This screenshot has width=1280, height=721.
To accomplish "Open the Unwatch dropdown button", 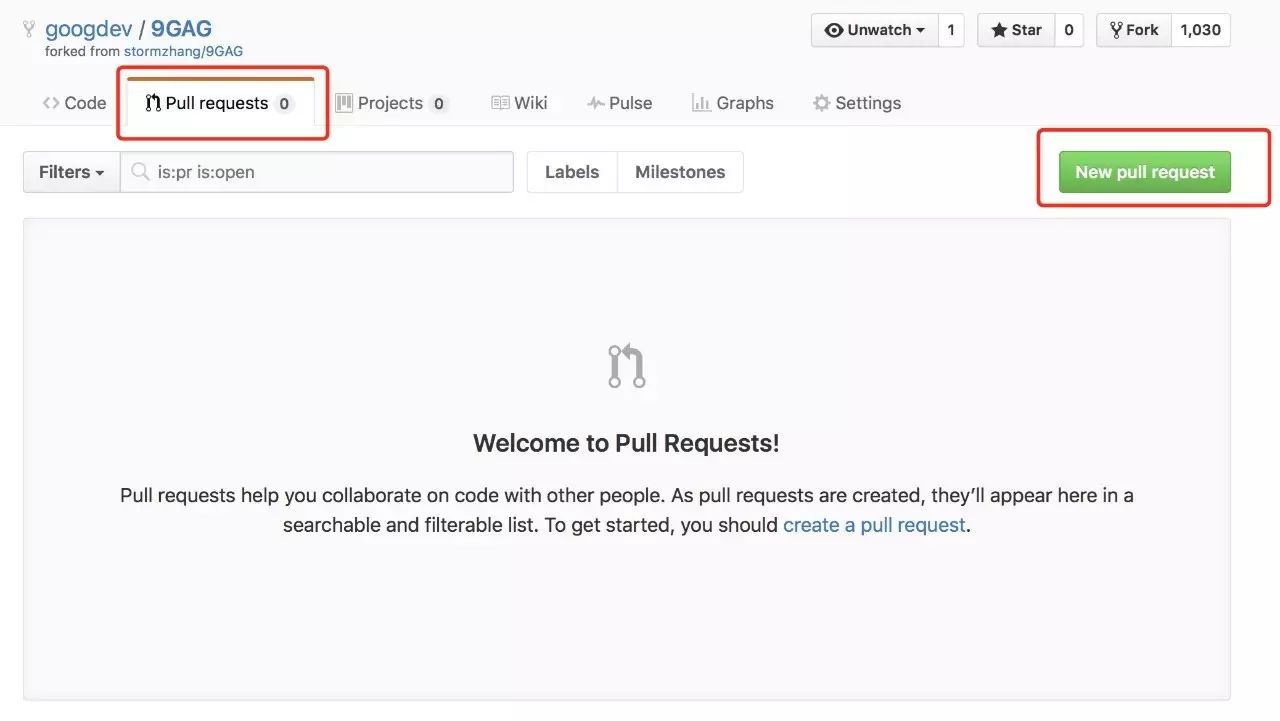I will click(874, 30).
